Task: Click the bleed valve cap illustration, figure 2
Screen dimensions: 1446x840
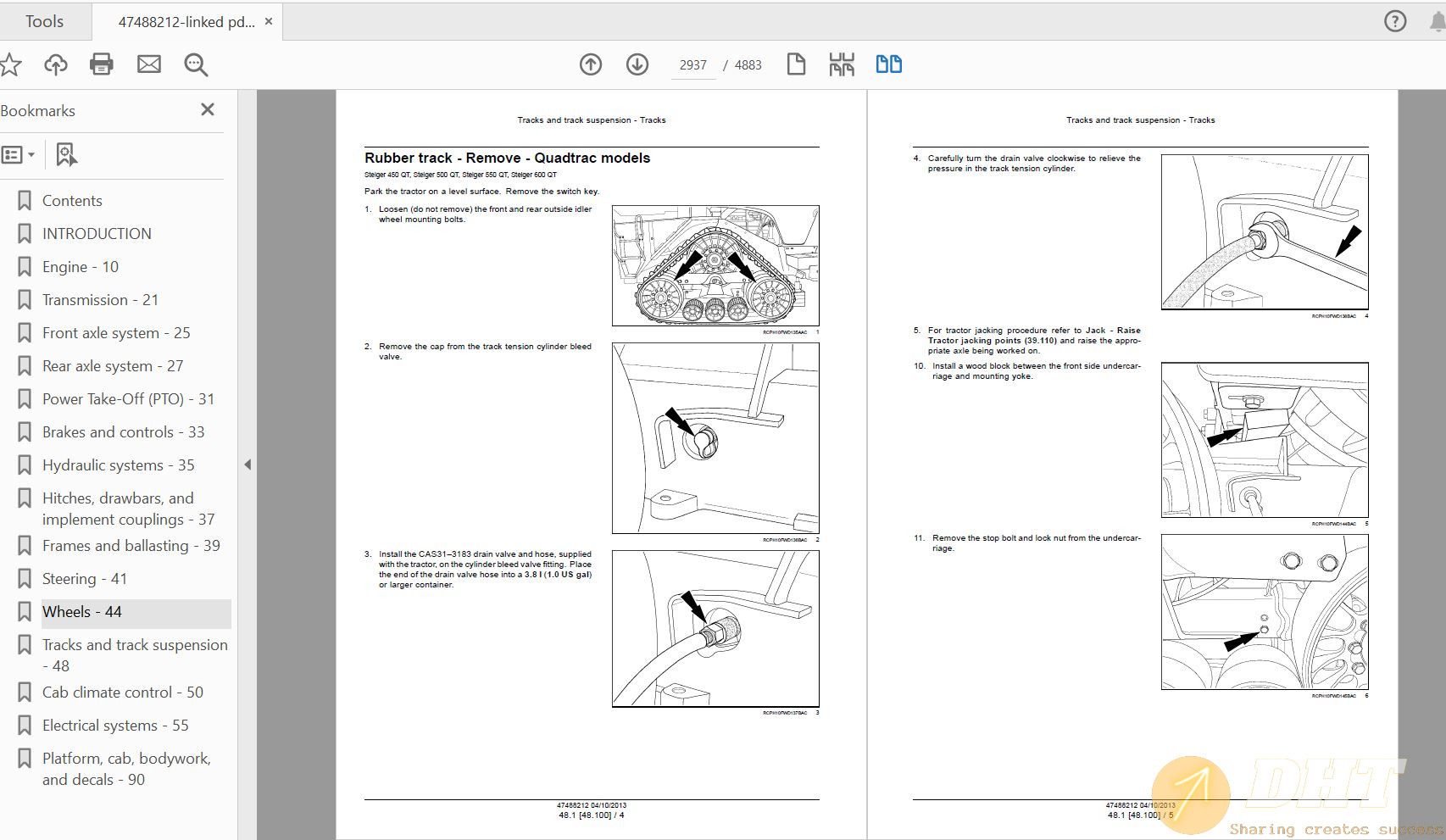Action: pyautogui.click(x=715, y=438)
